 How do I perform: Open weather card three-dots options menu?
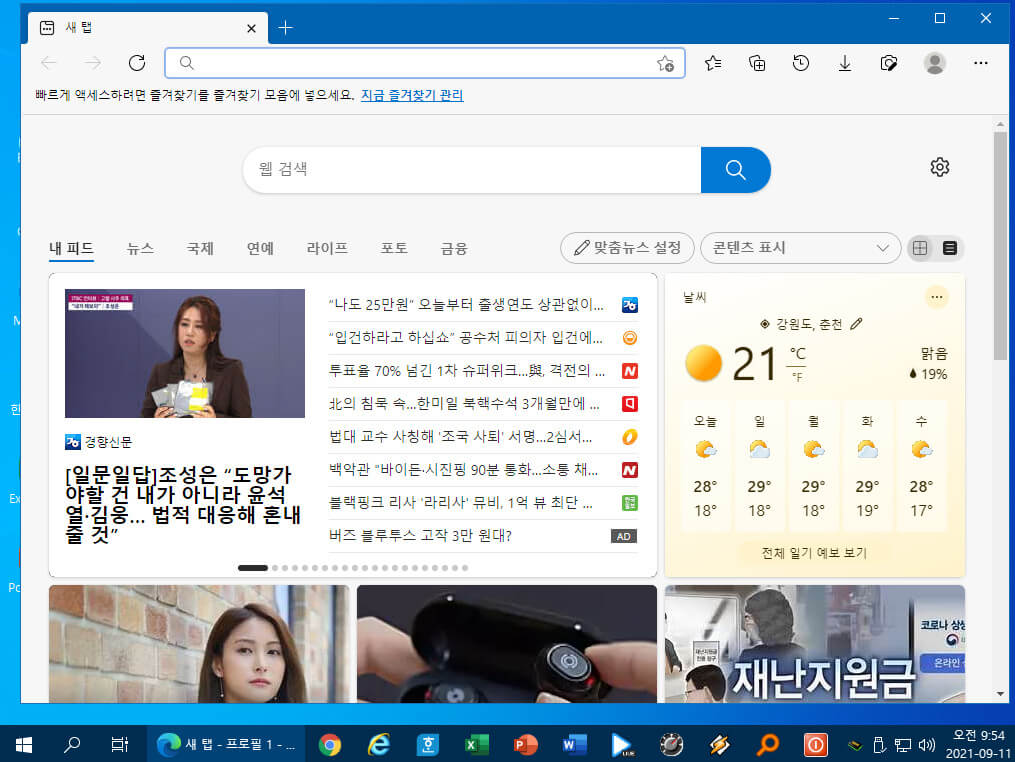(936, 297)
